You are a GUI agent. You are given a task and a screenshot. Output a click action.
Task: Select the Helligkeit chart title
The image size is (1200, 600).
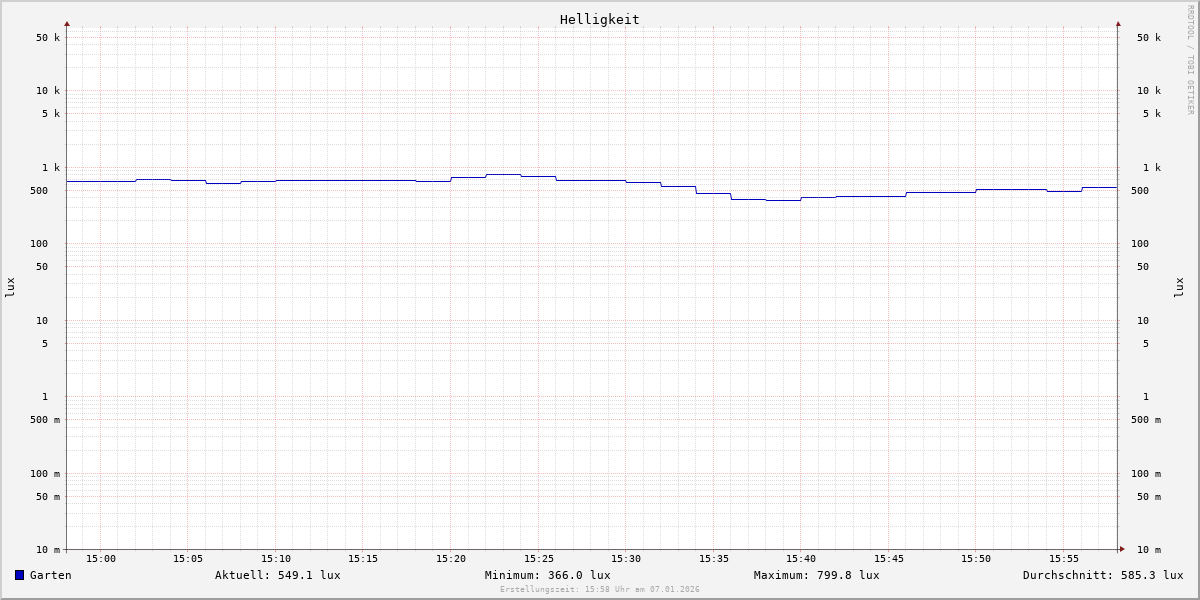599,19
